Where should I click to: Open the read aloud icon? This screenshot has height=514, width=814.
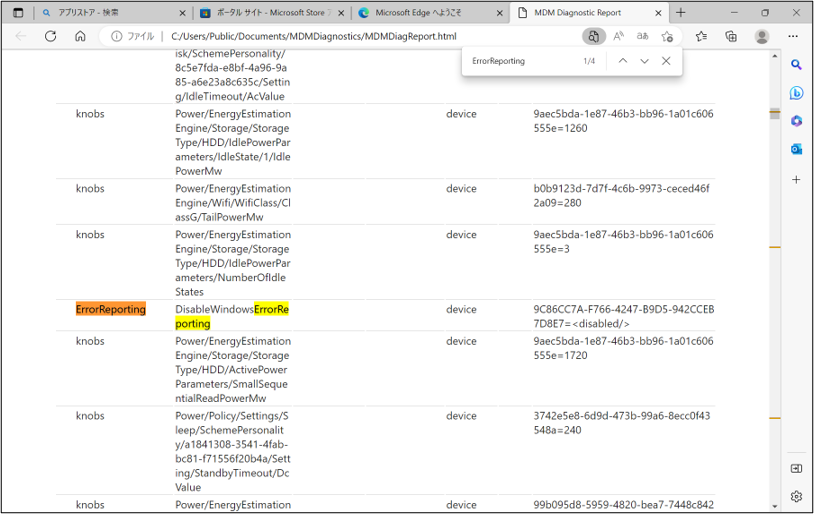618,36
